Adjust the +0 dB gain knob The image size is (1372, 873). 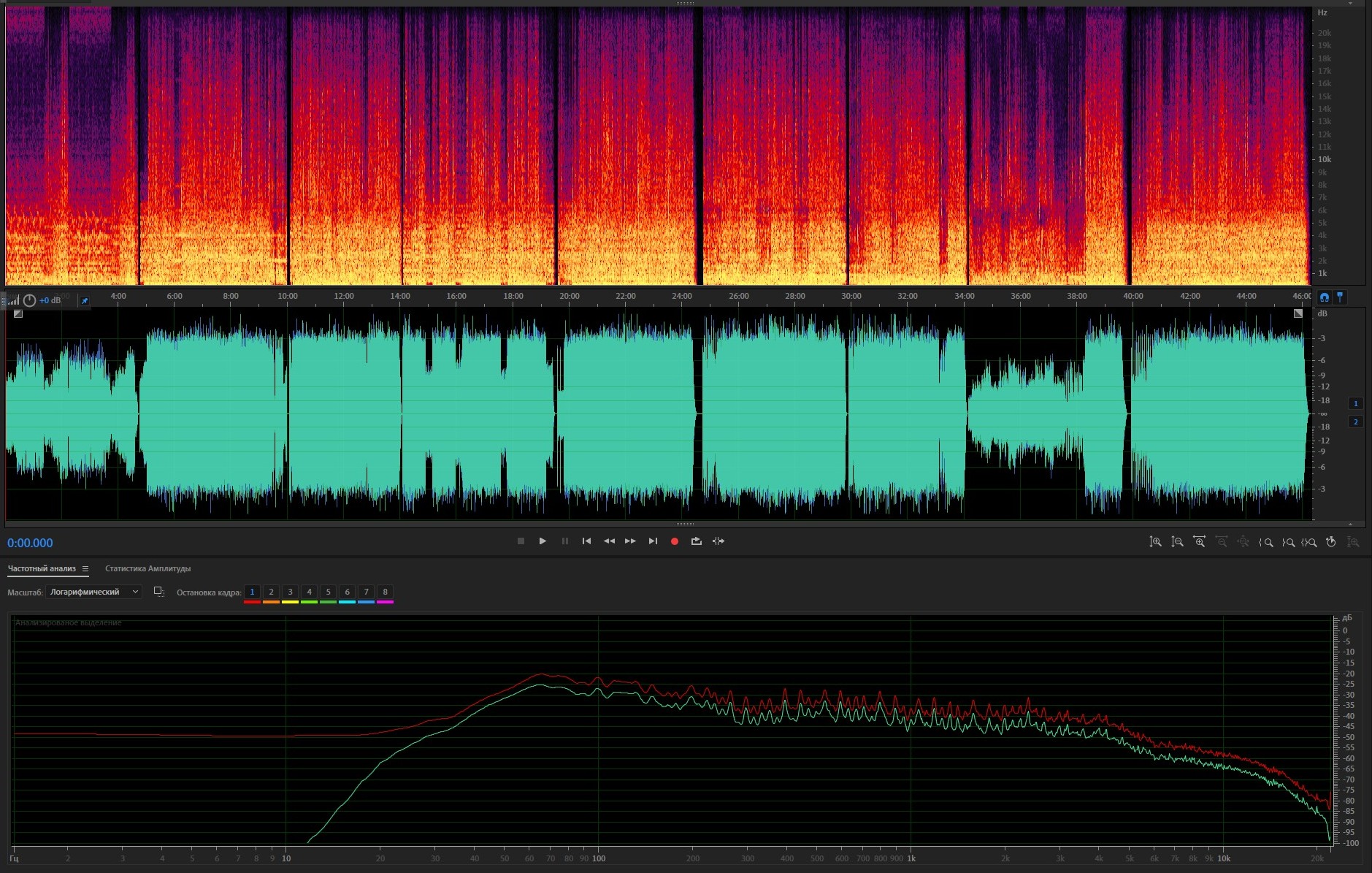[29, 300]
